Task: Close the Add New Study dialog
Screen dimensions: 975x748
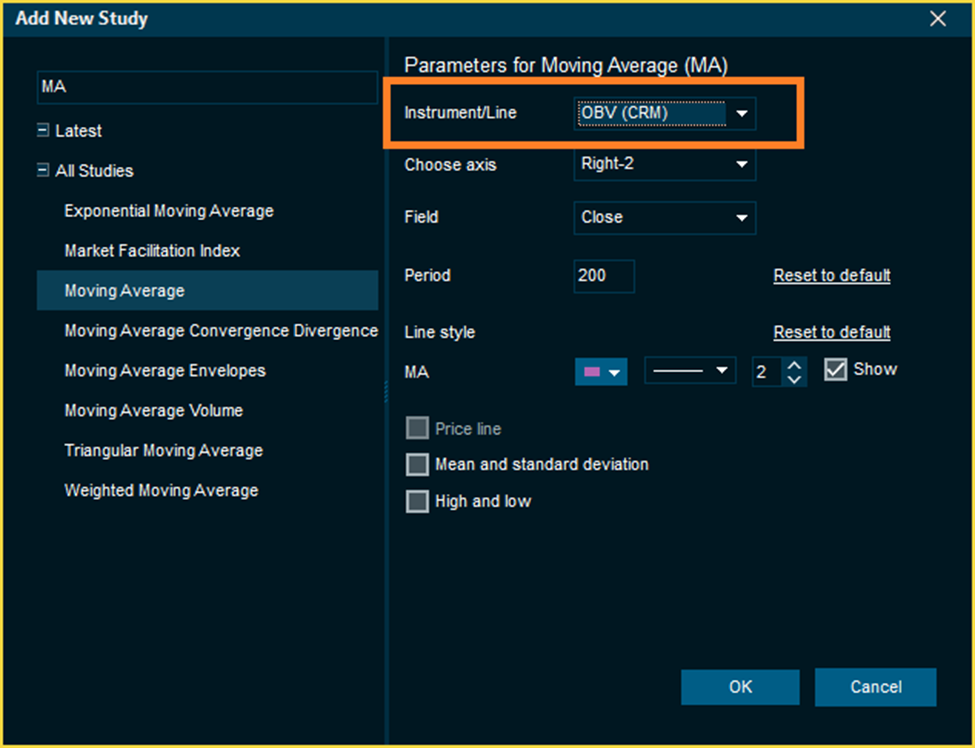Action: point(937,19)
